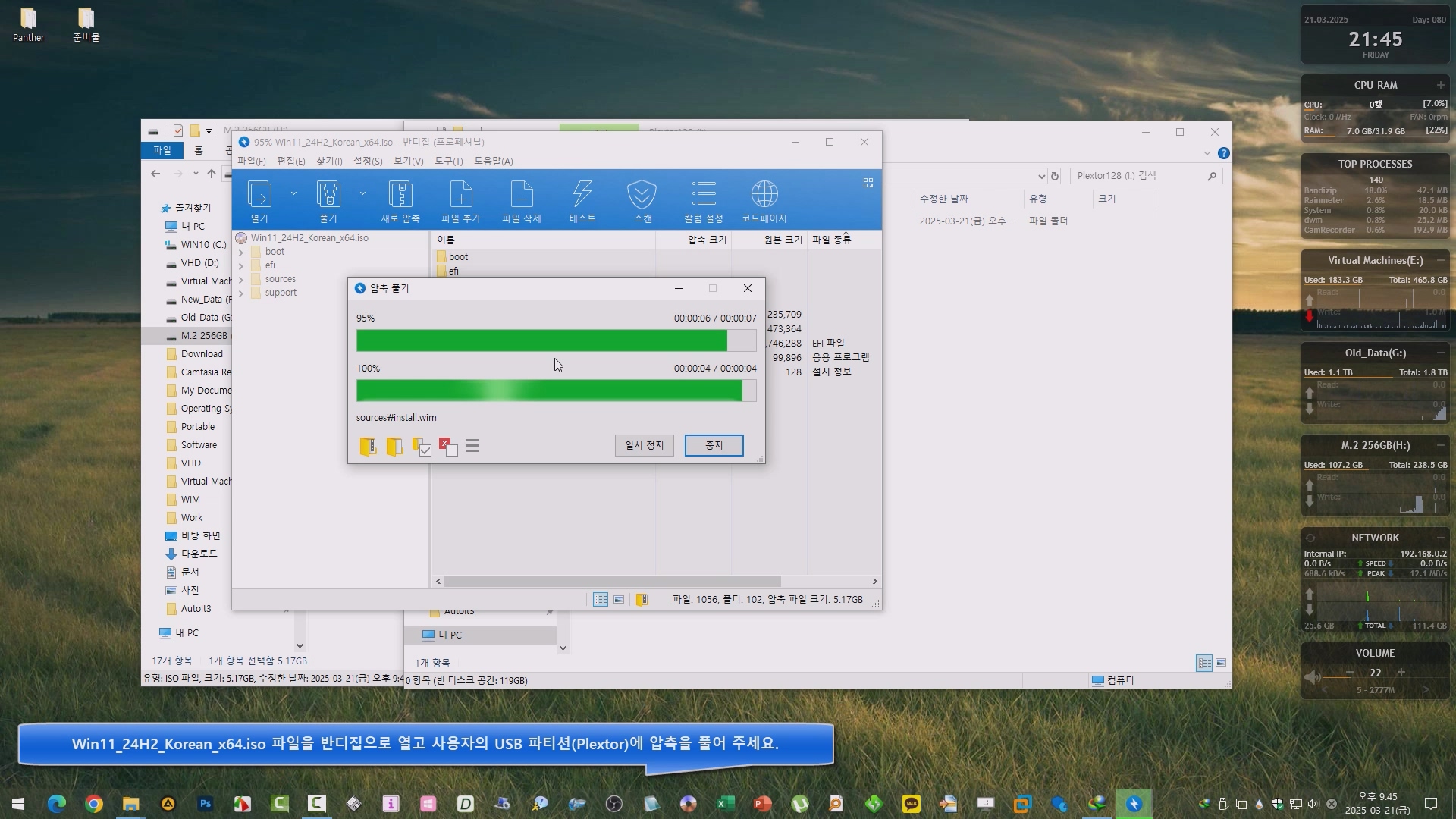The image size is (1456, 819).
Task: Switch to details view icon in Bandizip status bar
Action: coord(601,600)
